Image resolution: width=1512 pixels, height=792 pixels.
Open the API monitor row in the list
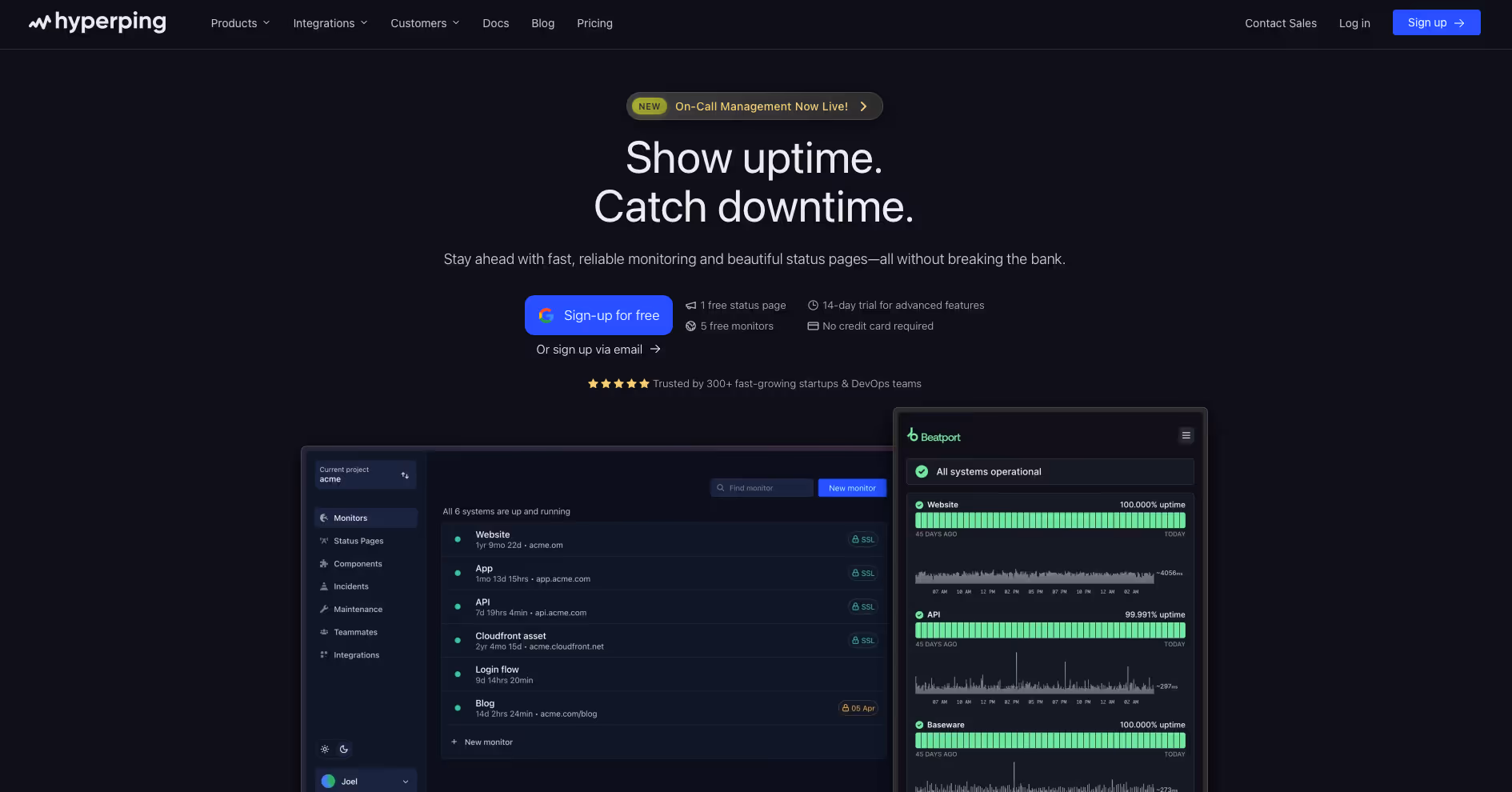click(664, 607)
